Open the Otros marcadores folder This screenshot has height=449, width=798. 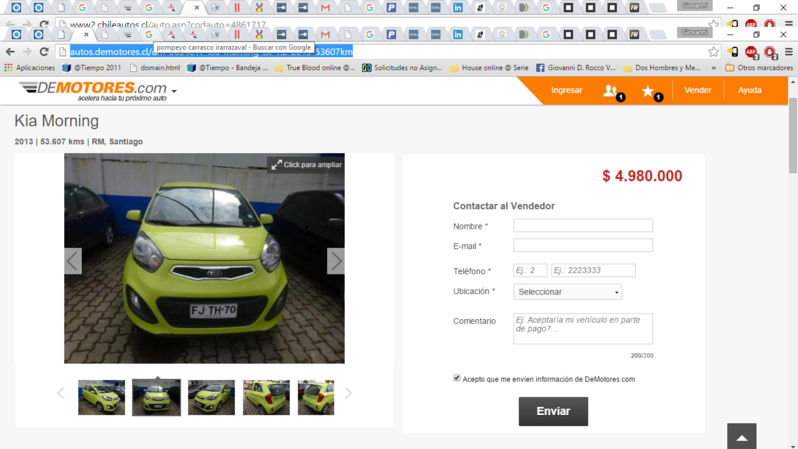(x=759, y=68)
